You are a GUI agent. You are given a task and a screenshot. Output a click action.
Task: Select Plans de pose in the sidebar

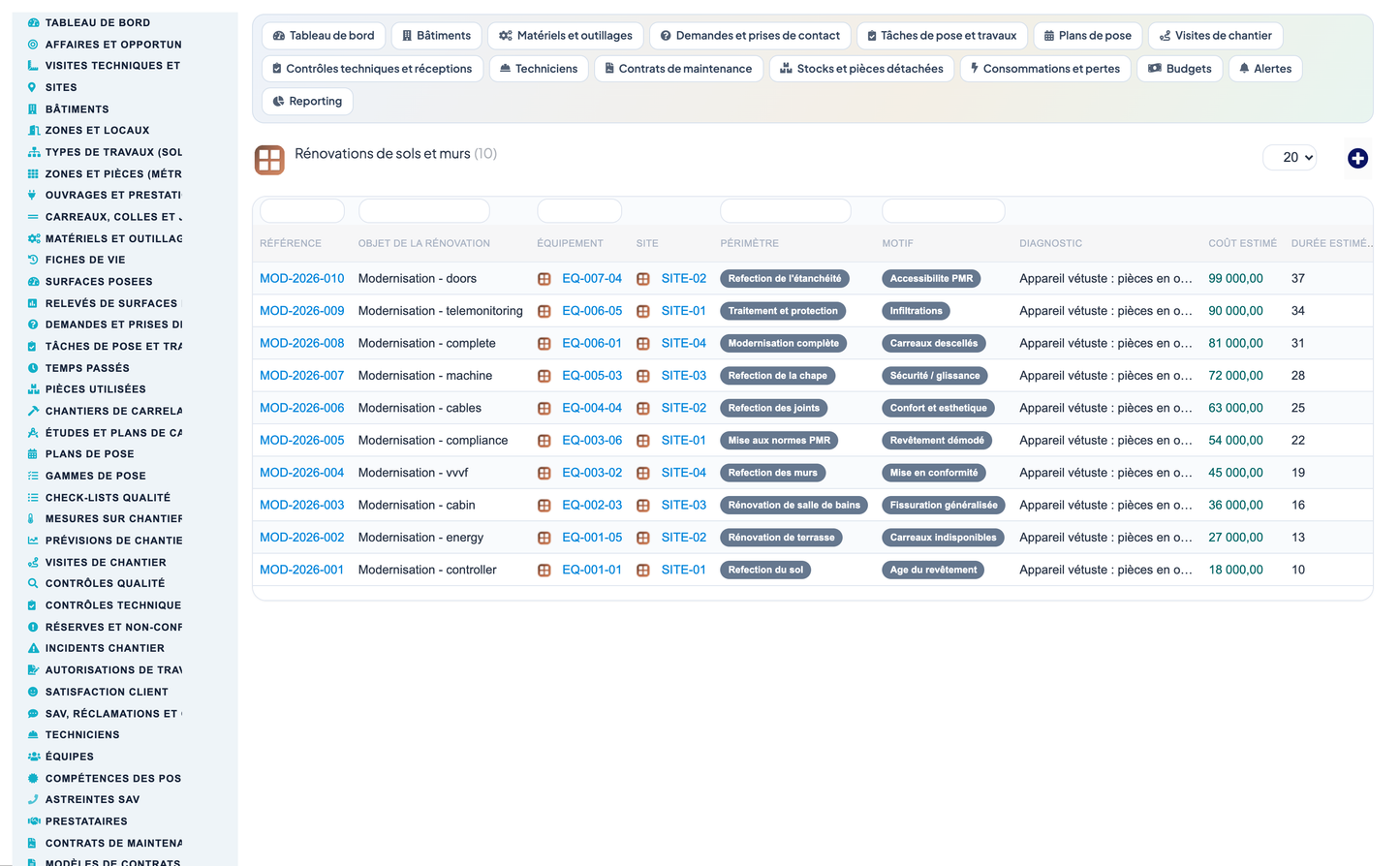pyautogui.click(x=90, y=453)
